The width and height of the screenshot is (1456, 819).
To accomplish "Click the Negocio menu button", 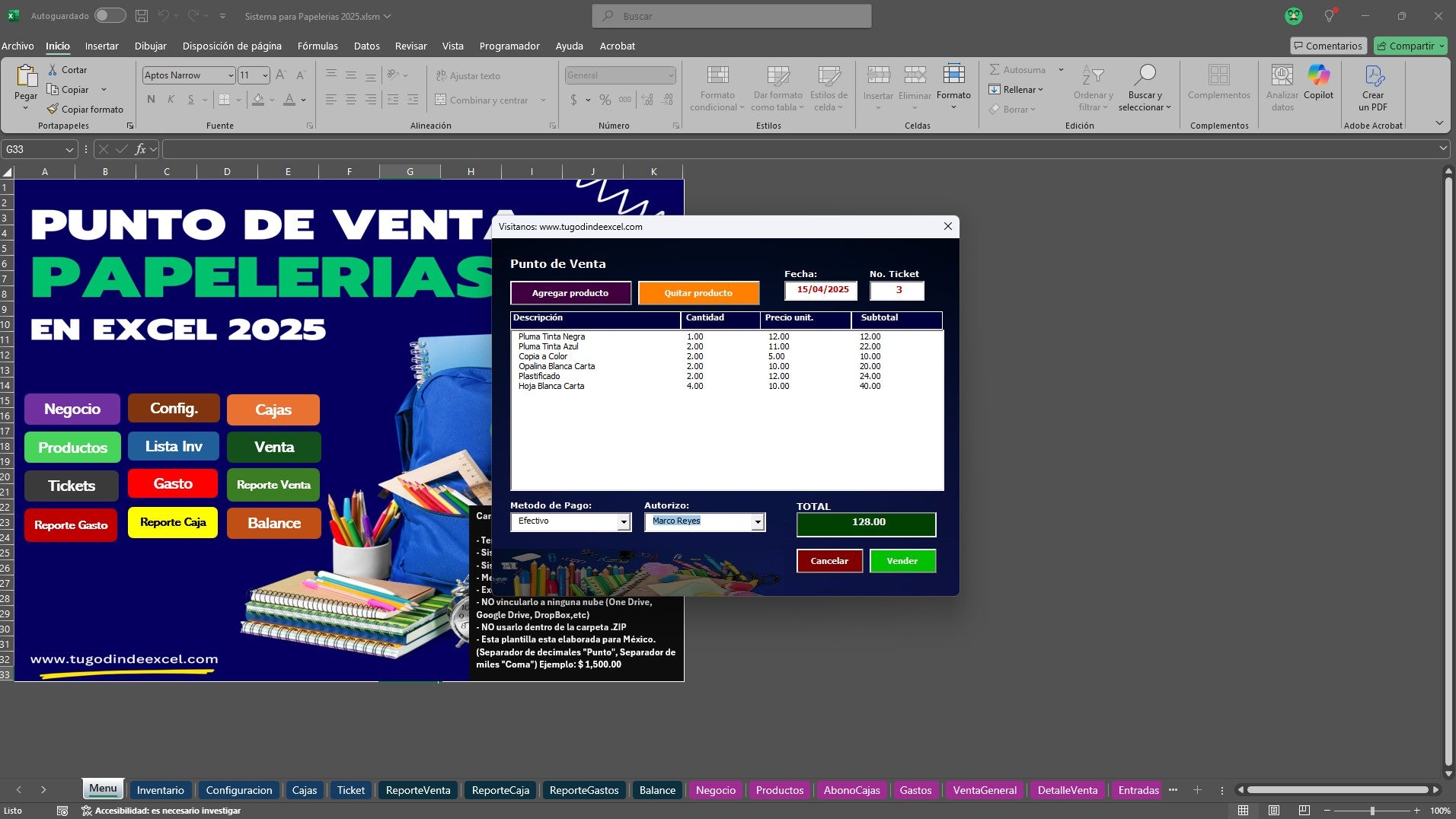I will [72, 409].
